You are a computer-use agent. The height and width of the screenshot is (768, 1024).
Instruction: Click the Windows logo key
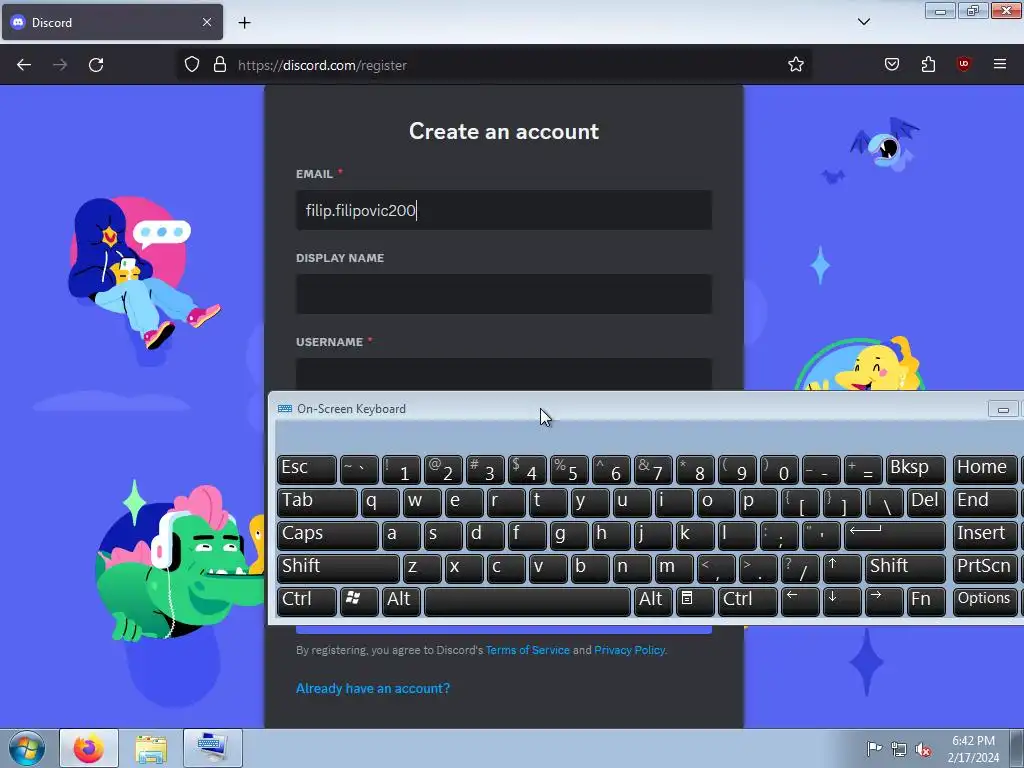click(359, 601)
